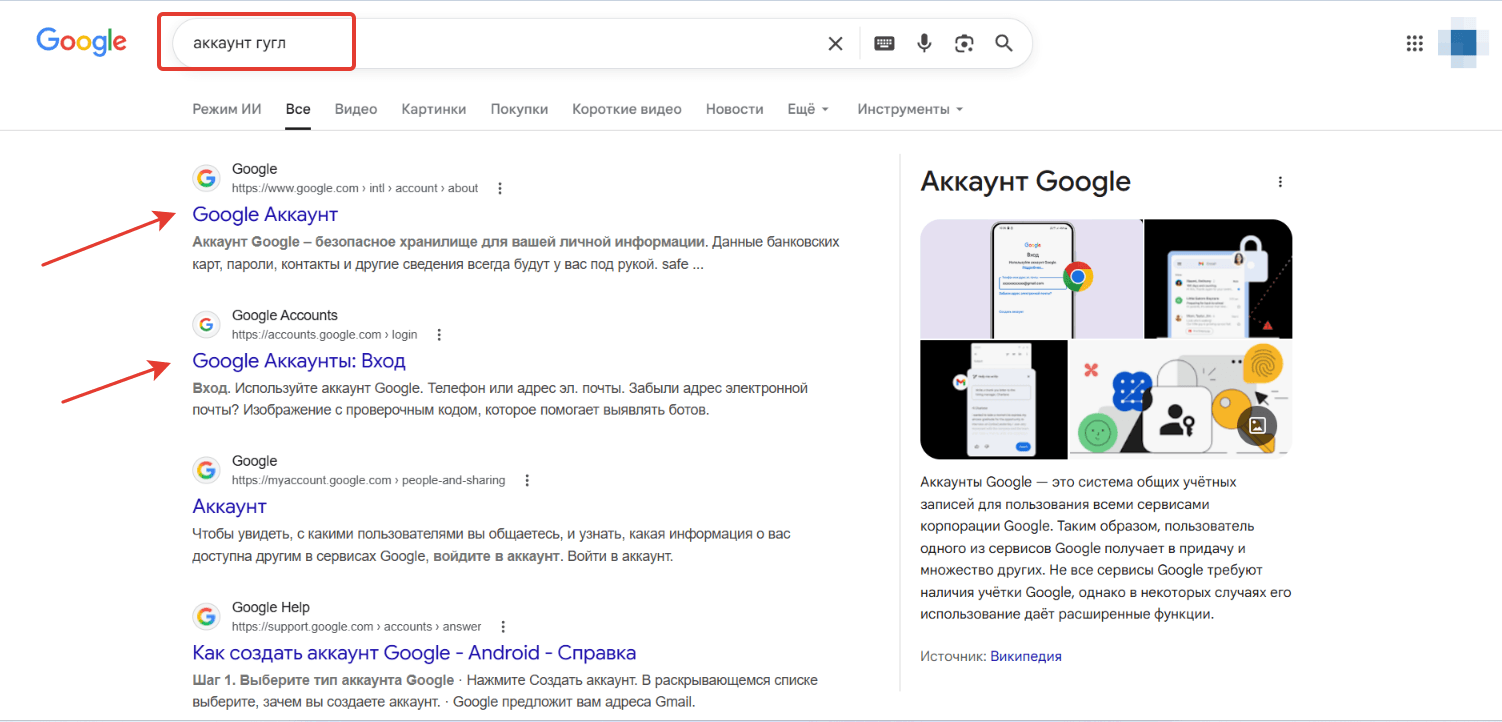Screen dimensions: 1502x722
Task: Open image gallery icon on the fingerprint thumbnail
Action: (1257, 425)
